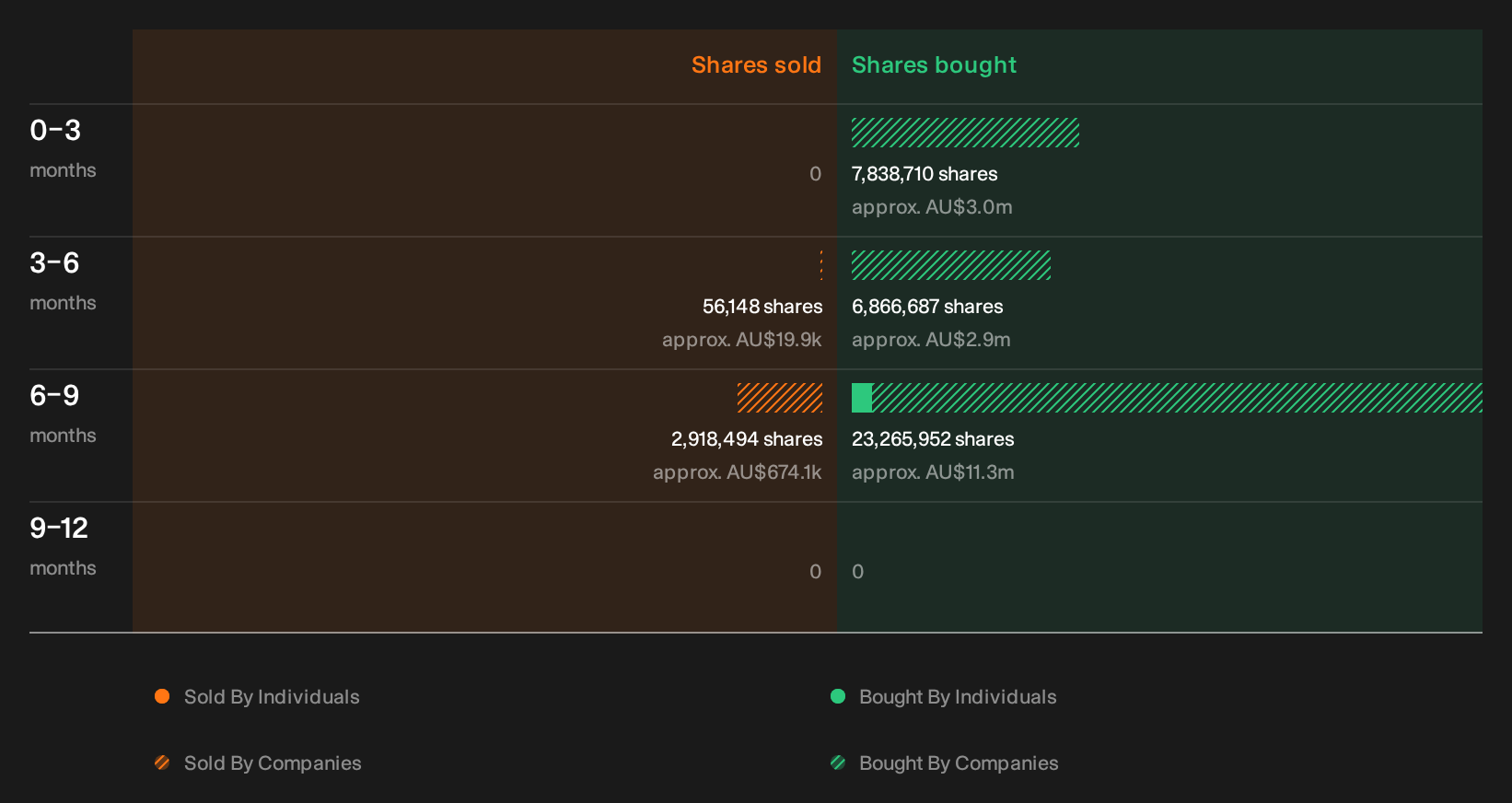Click the 23,265,952 shares value

click(933, 439)
